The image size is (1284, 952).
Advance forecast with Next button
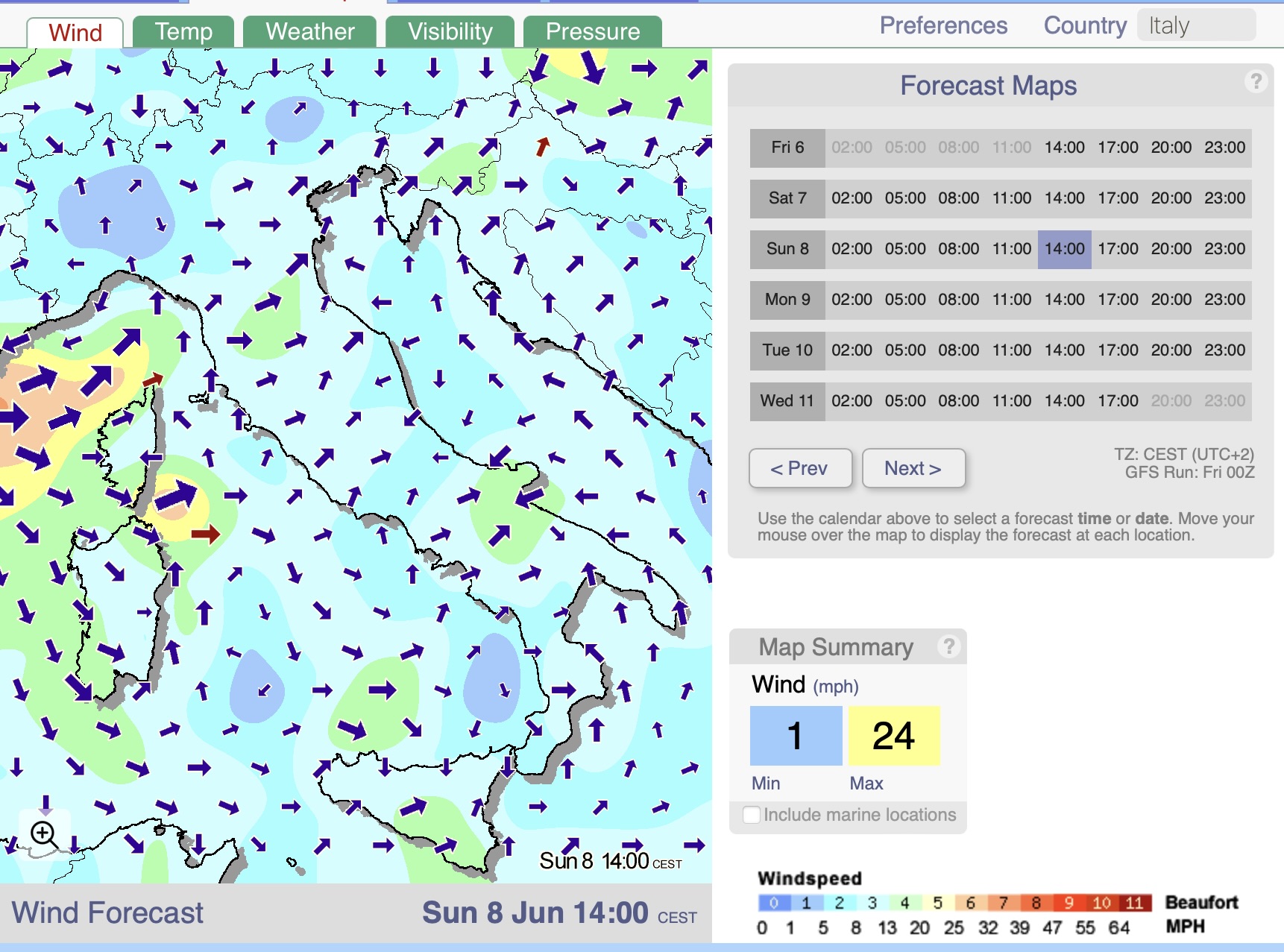(913, 468)
